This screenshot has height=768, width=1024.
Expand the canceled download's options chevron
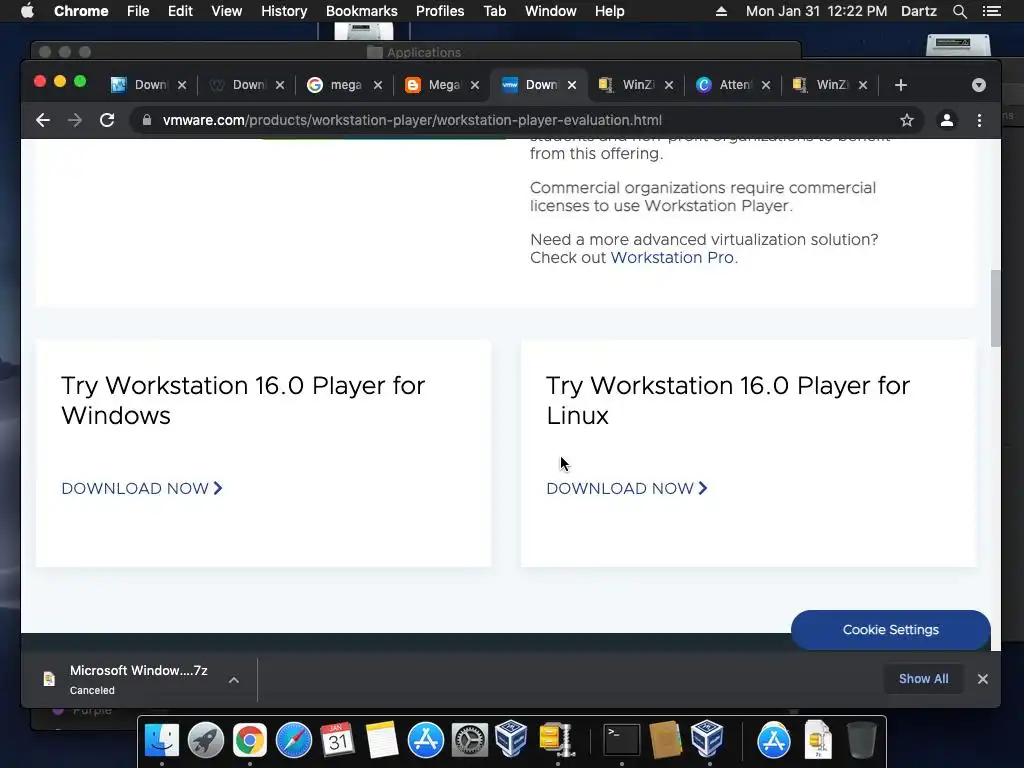(234, 680)
